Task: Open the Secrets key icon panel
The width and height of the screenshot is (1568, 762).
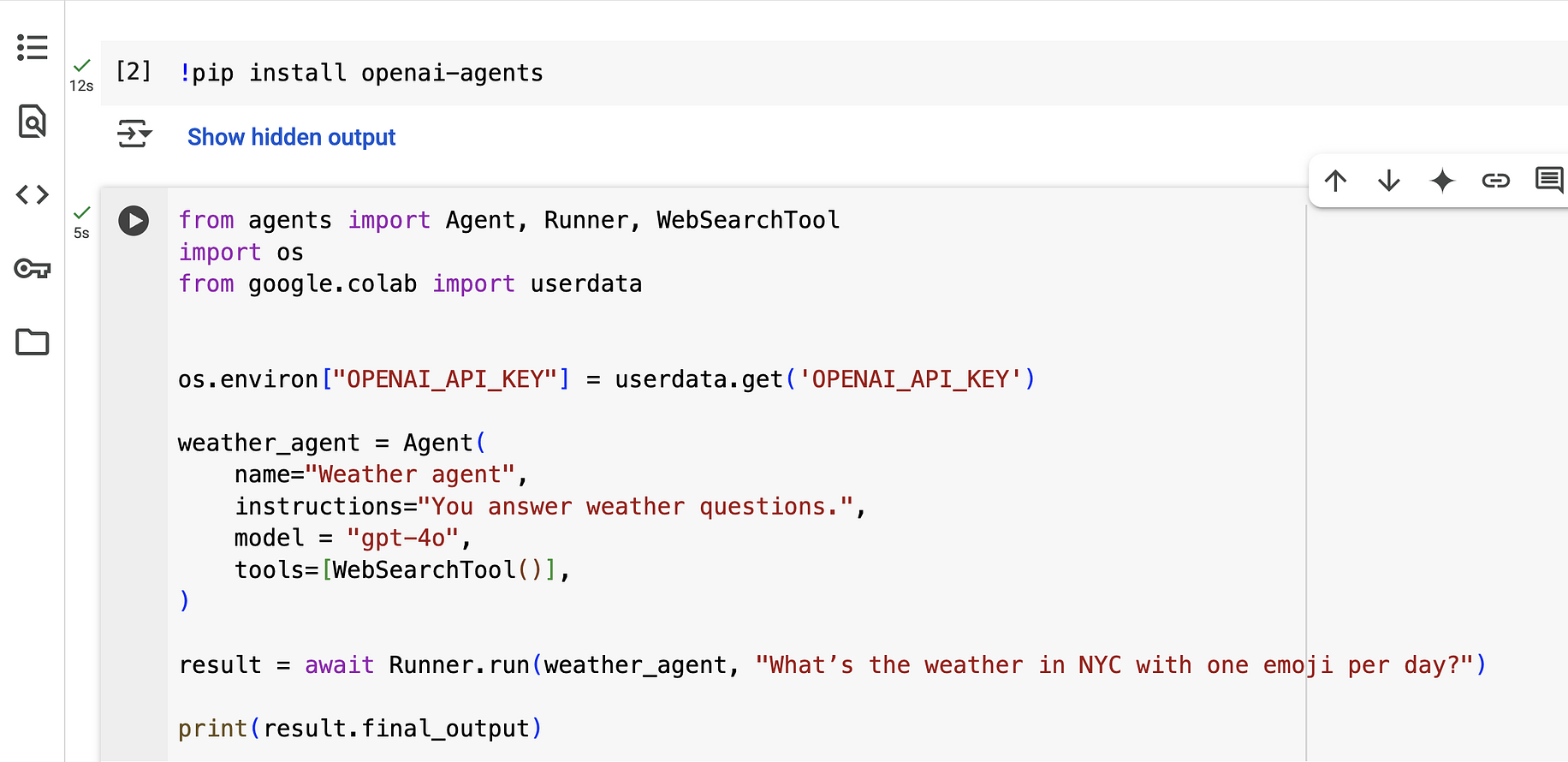Action: [33, 269]
